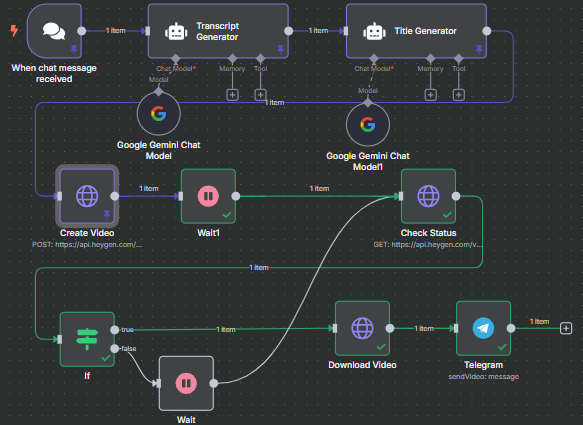Open the Wait1 pause node
The height and width of the screenshot is (425, 583).
(208, 196)
